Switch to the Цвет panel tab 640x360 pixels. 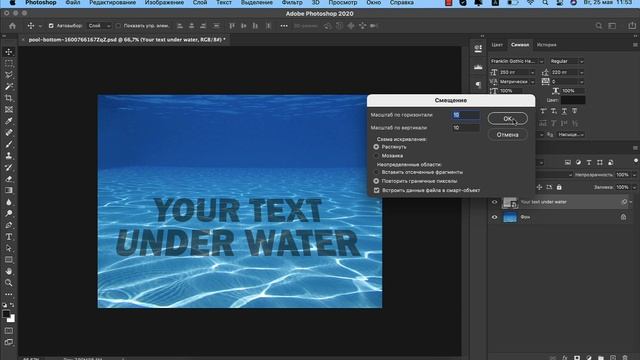click(x=497, y=45)
